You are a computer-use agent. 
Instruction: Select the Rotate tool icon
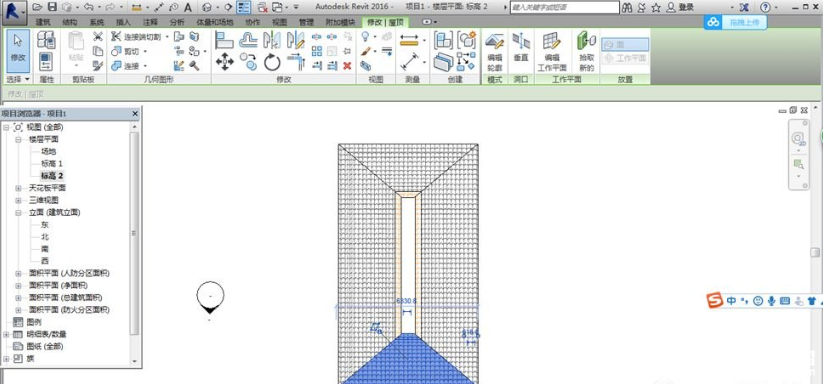pyautogui.click(x=272, y=62)
